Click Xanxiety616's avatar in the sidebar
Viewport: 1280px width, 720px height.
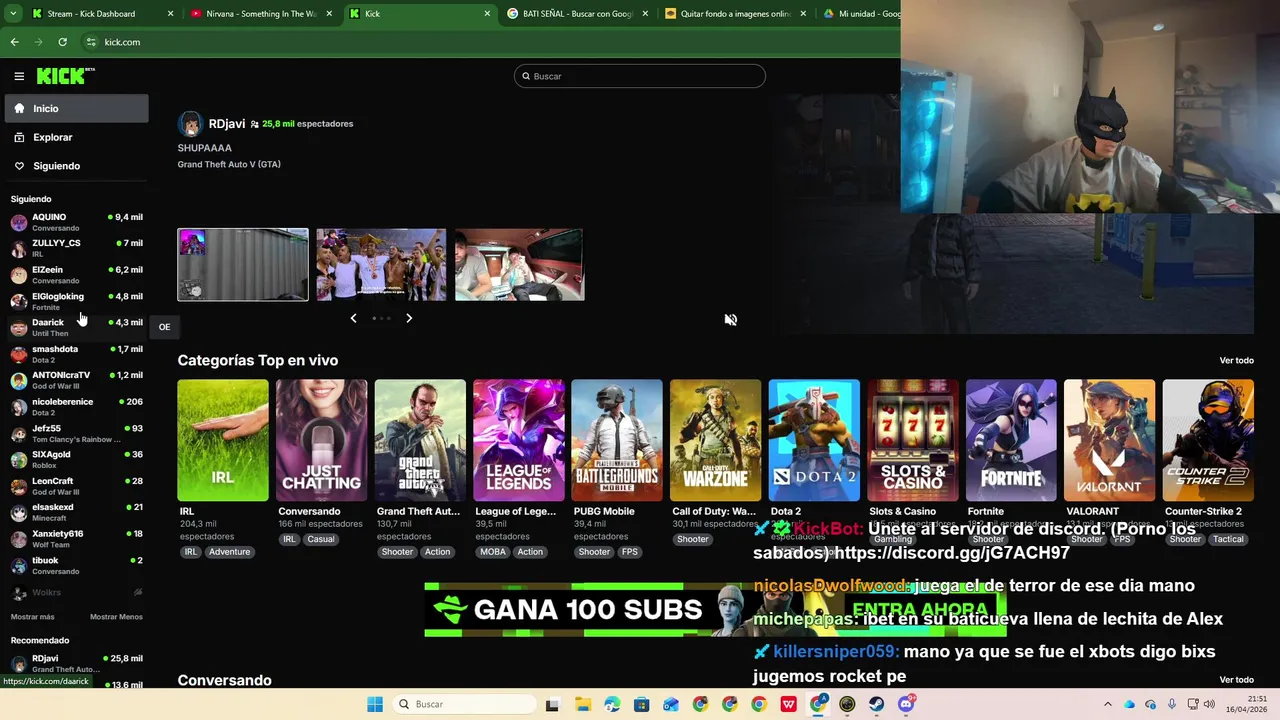coord(19,540)
